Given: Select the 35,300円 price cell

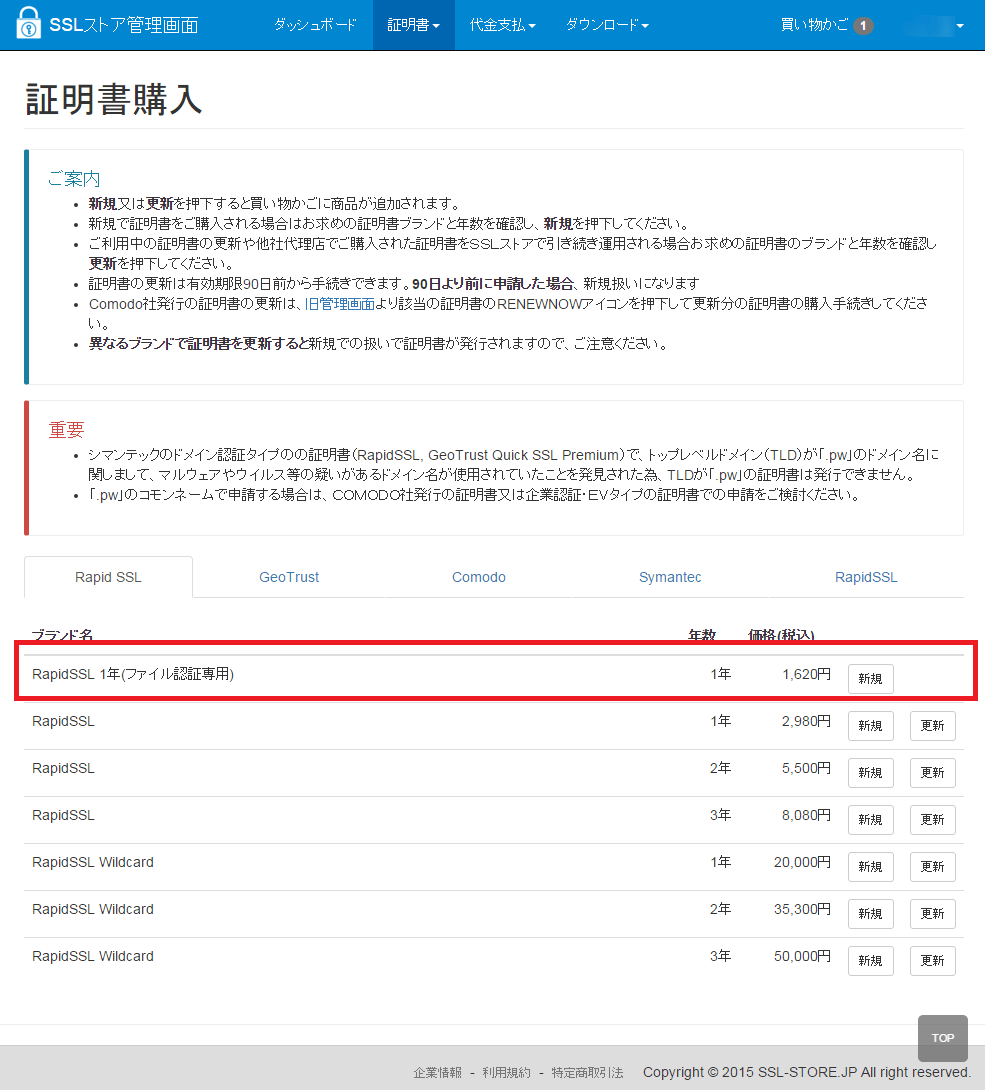Looking at the screenshot, I should coord(802,909).
